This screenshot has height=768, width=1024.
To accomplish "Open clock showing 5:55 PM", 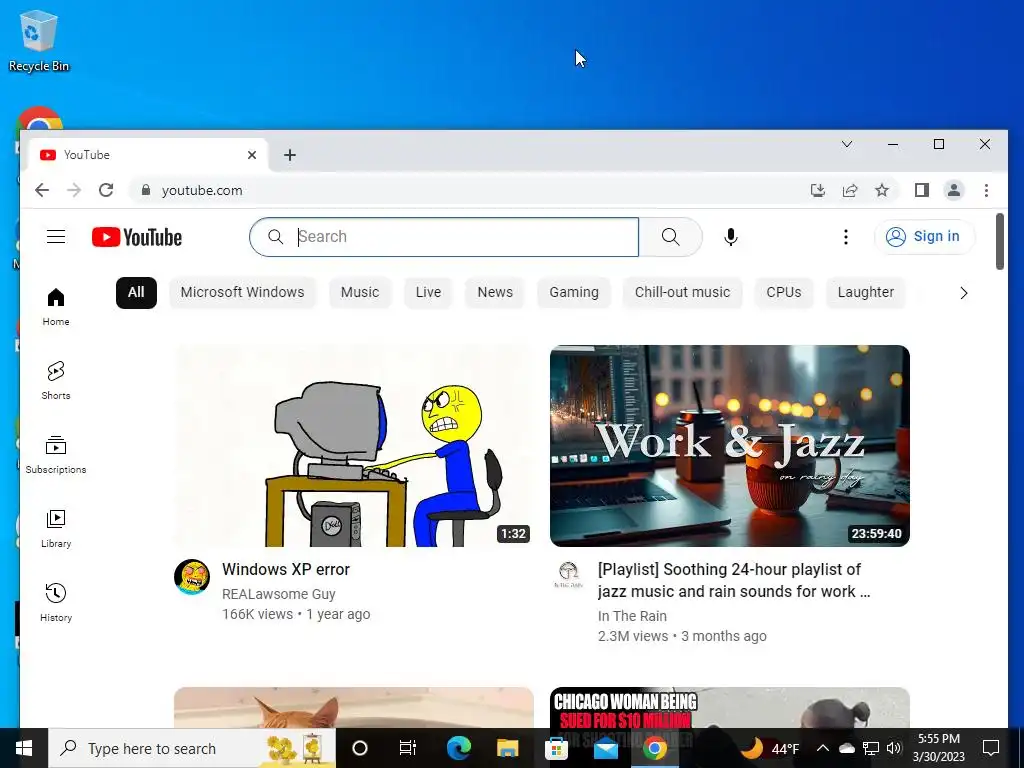I will coord(938,748).
